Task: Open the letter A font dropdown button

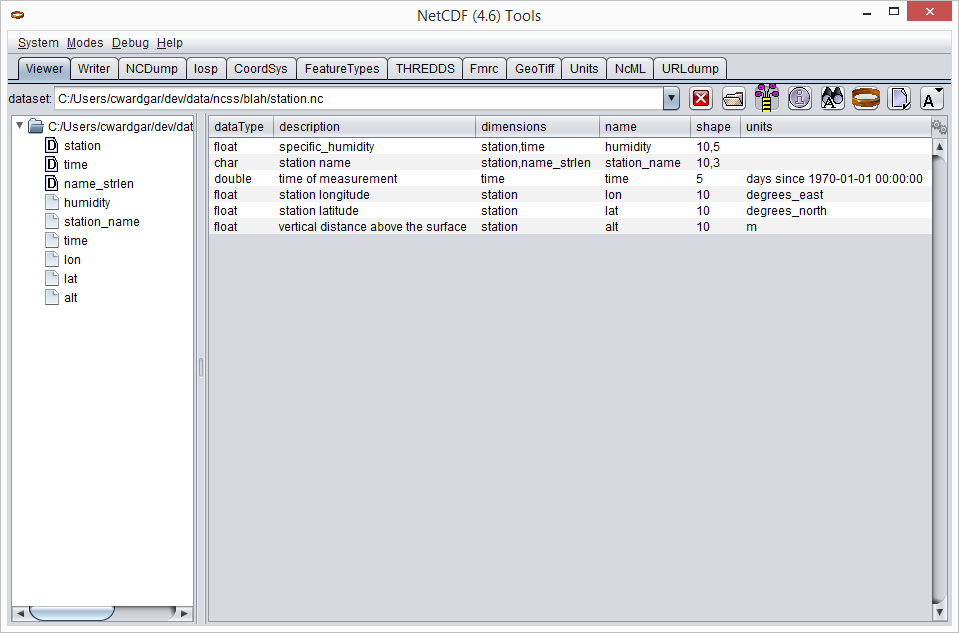Action: pyautogui.click(x=931, y=98)
